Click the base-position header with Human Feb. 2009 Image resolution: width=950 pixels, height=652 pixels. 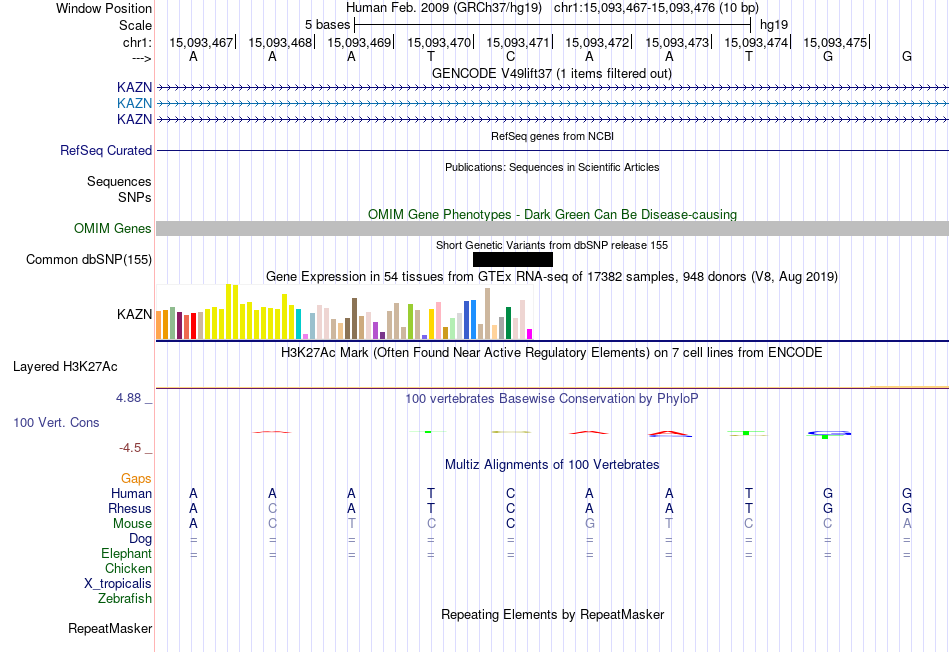click(552, 8)
